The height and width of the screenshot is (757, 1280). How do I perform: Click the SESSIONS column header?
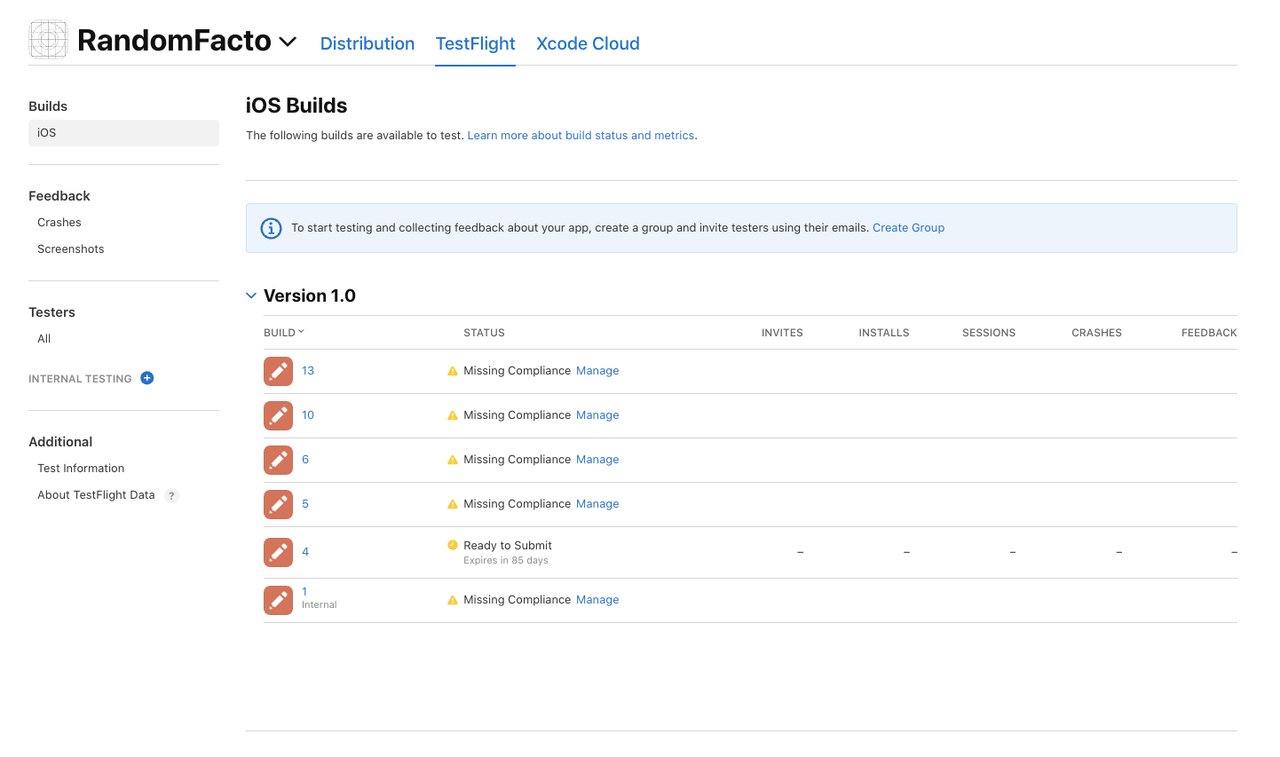click(989, 333)
